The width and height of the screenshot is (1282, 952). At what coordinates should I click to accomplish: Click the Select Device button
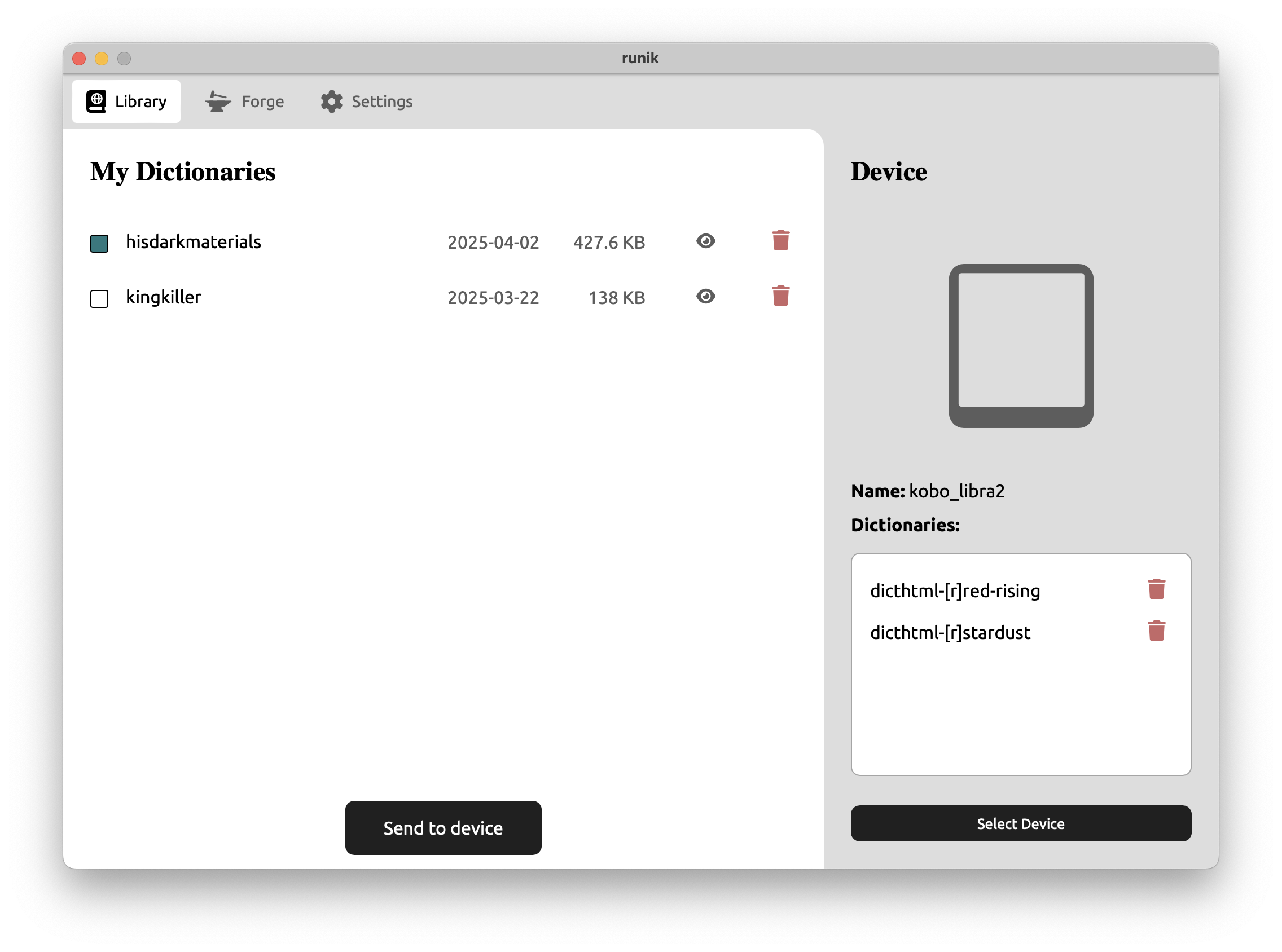coord(1020,823)
